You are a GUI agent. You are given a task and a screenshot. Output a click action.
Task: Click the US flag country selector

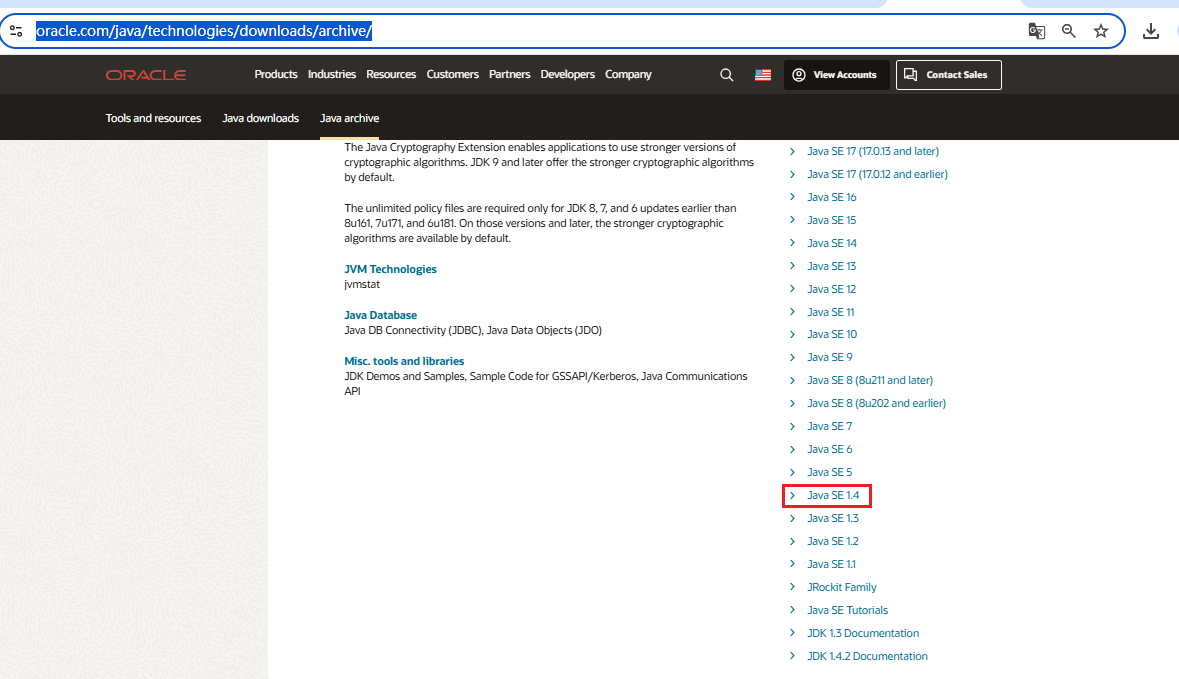[x=762, y=75]
